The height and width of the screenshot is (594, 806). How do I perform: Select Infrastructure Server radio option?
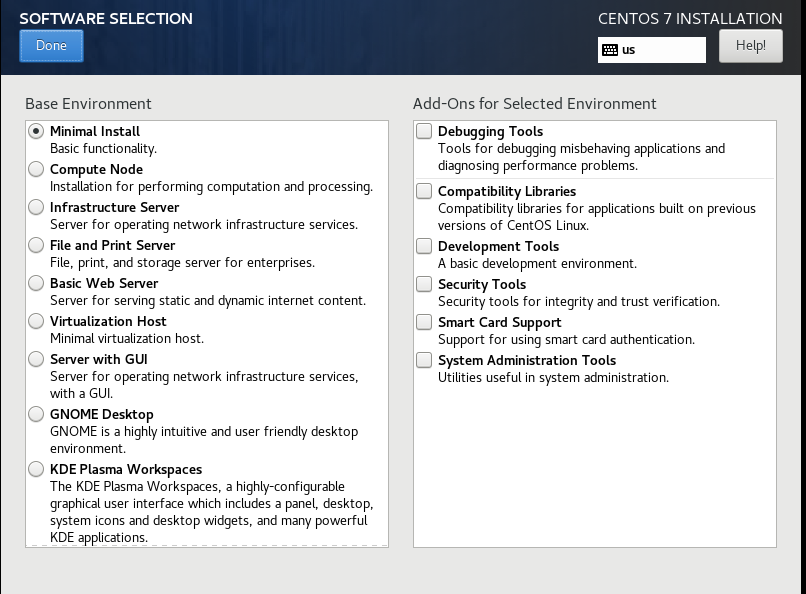point(37,207)
